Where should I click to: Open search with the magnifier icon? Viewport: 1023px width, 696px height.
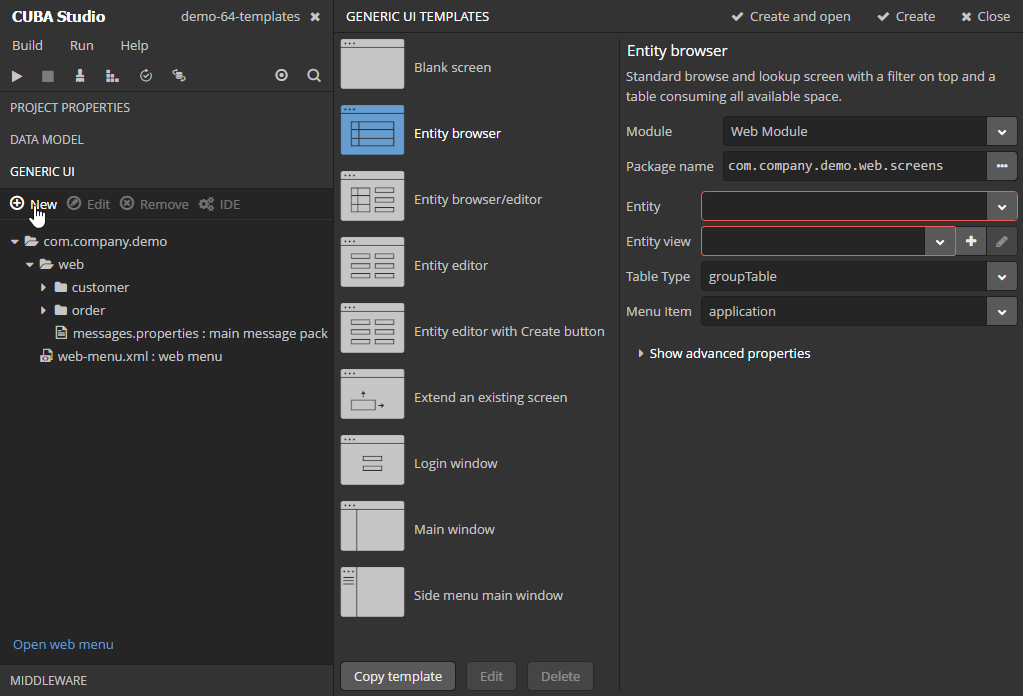pyautogui.click(x=313, y=75)
